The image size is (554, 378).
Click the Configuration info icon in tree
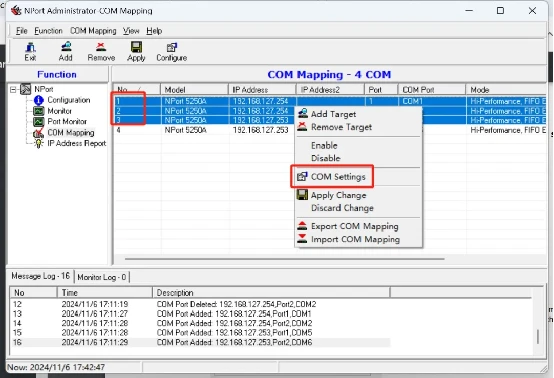[x=39, y=100]
